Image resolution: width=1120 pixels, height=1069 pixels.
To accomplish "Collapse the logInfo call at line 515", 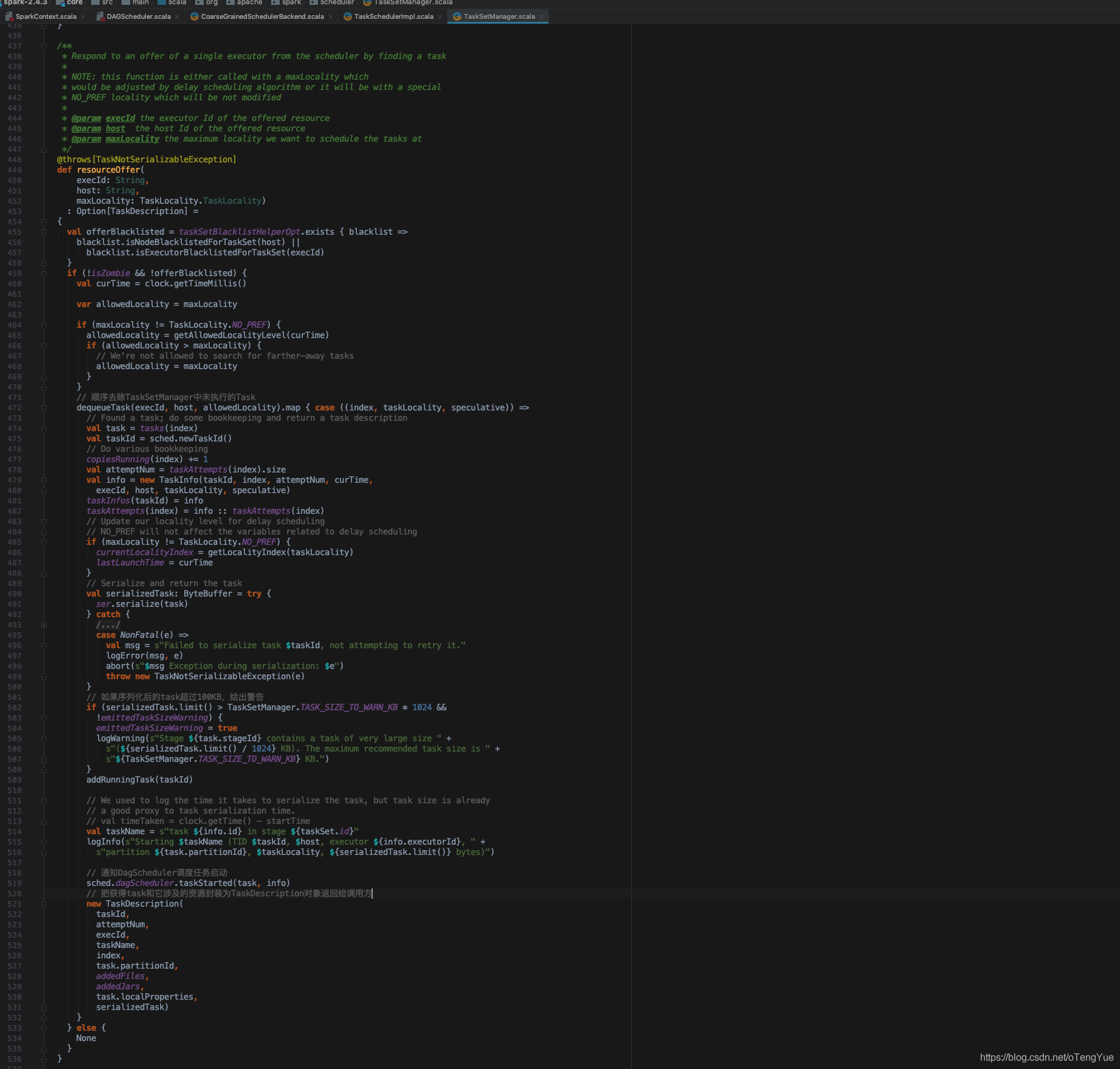I will pyautogui.click(x=44, y=842).
